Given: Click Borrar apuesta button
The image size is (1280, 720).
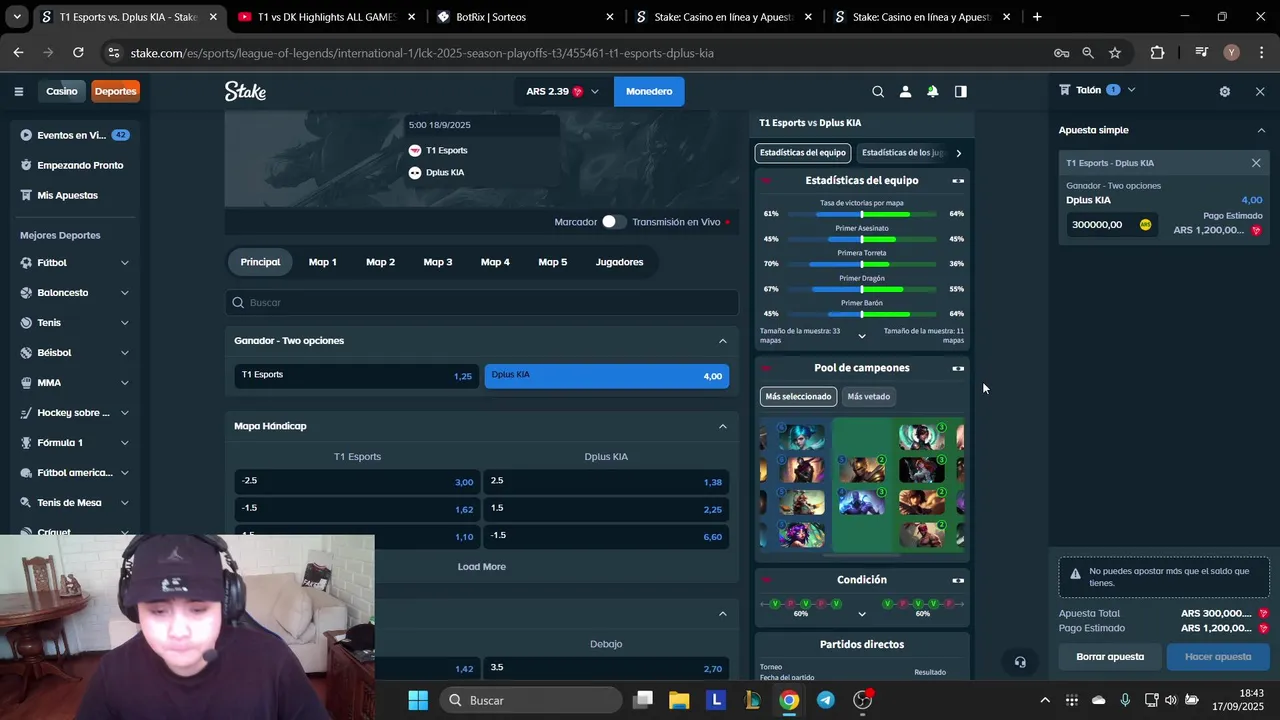Looking at the screenshot, I should pos(1110,657).
